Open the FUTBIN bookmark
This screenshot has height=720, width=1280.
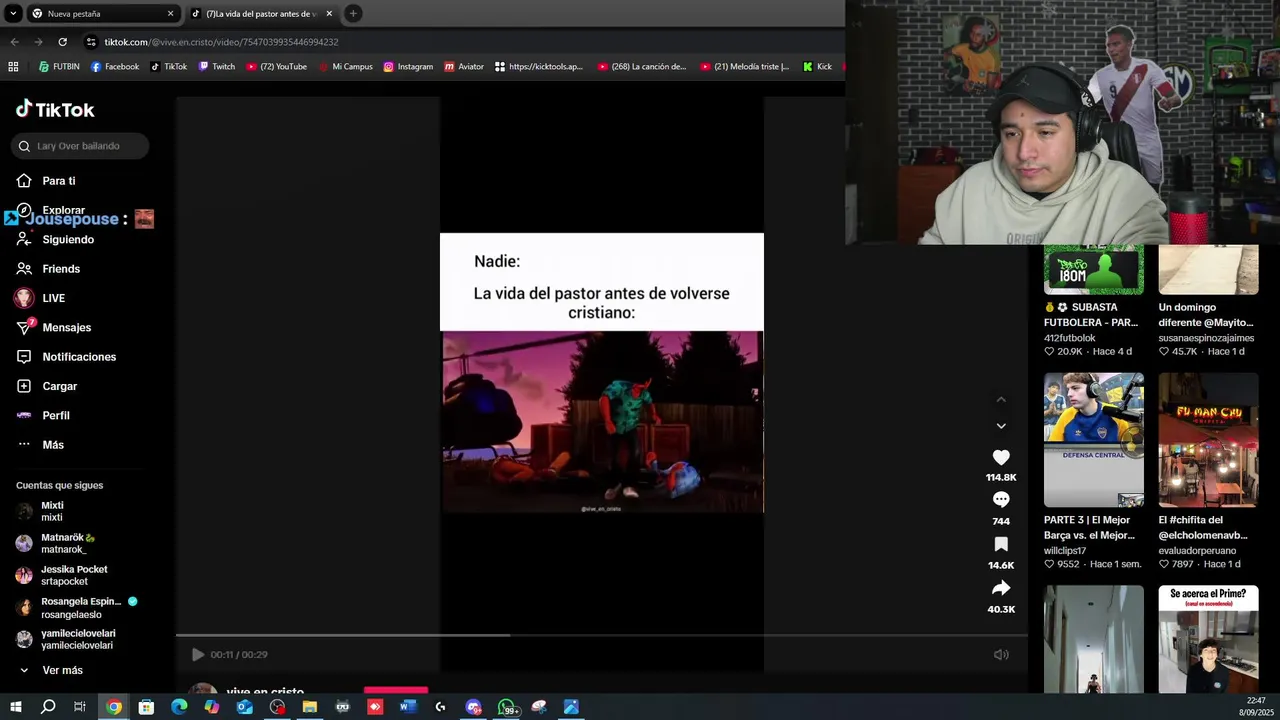pyautogui.click(x=59, y=67)
